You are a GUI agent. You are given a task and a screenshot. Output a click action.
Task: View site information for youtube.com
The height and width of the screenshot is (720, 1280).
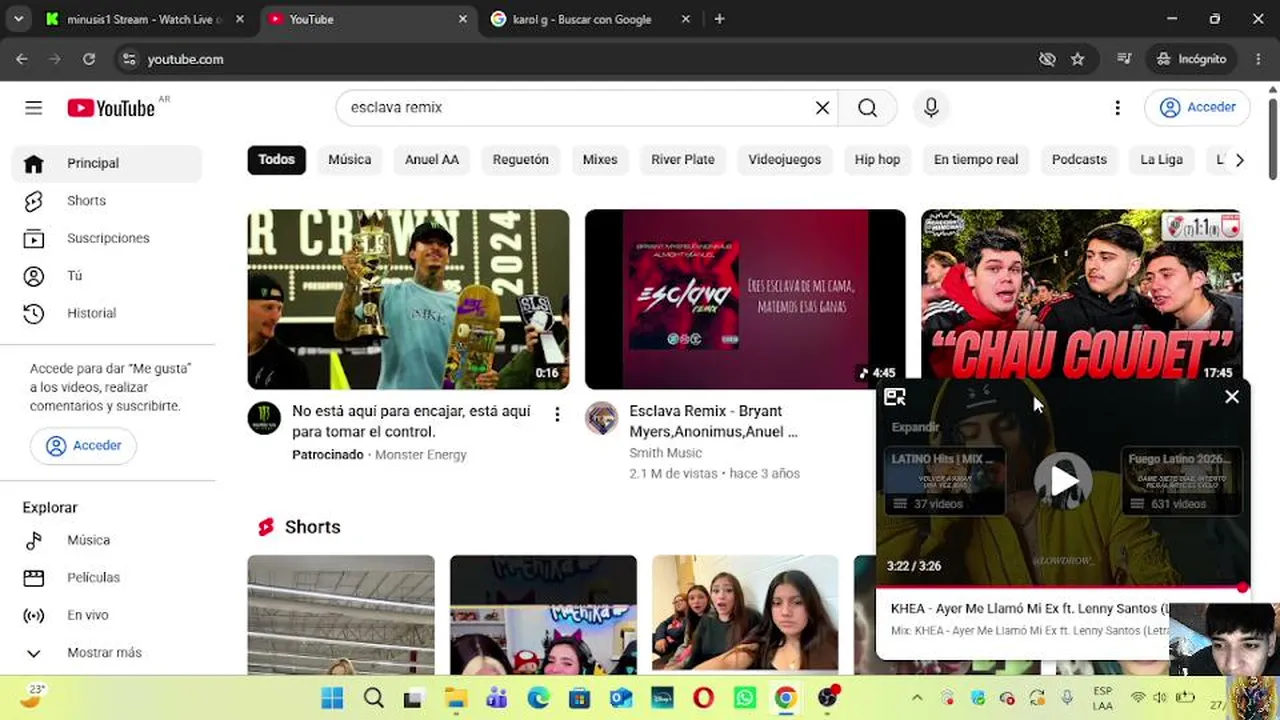tap(128, 59)
